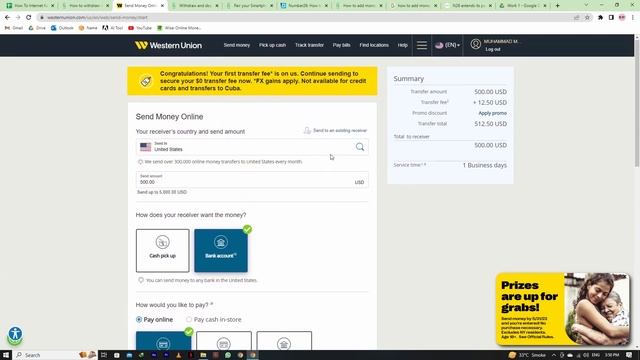Switch to the first browser tab

coord(29,6)
